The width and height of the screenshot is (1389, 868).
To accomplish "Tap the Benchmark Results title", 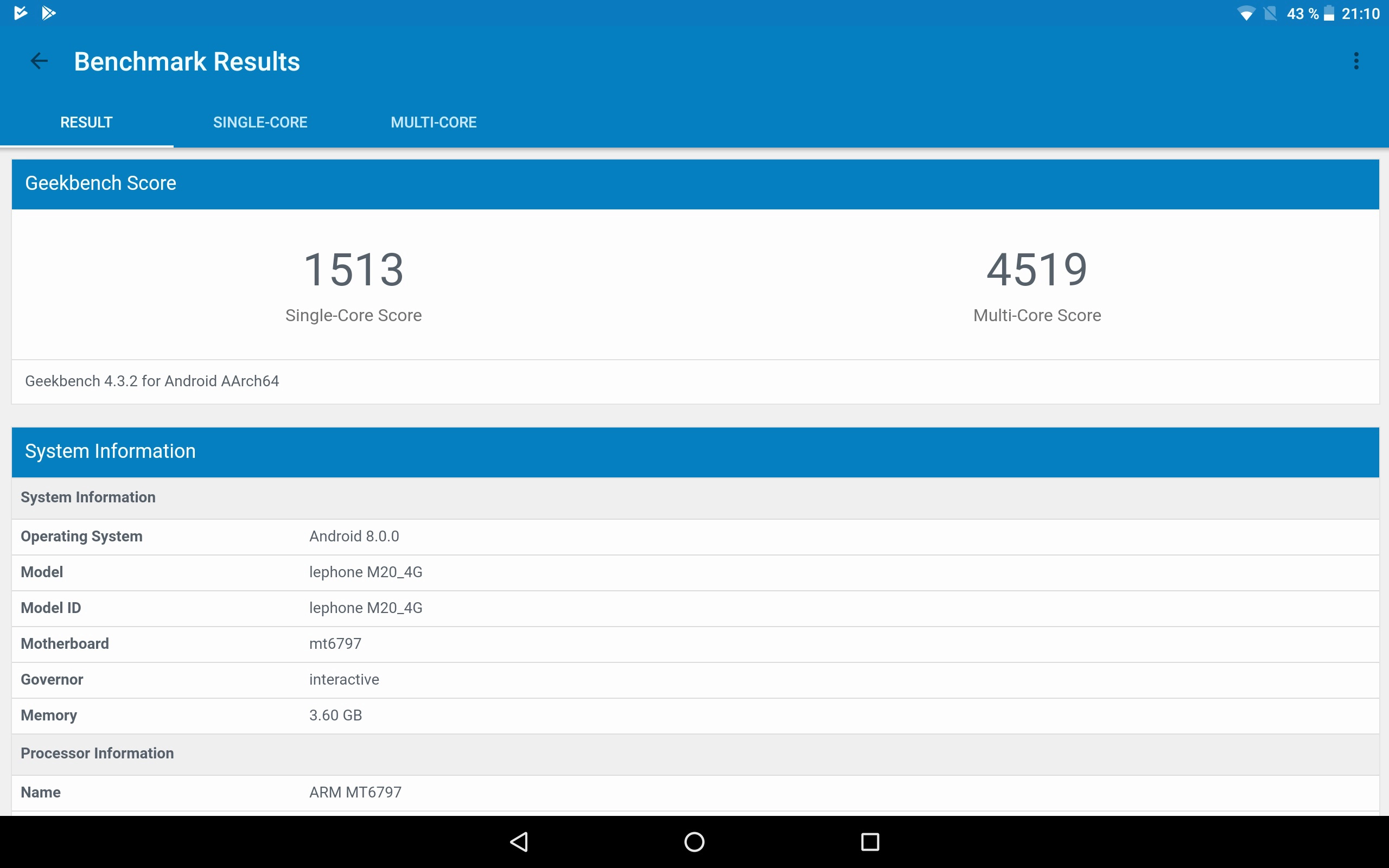I will [x=187, y=61].
